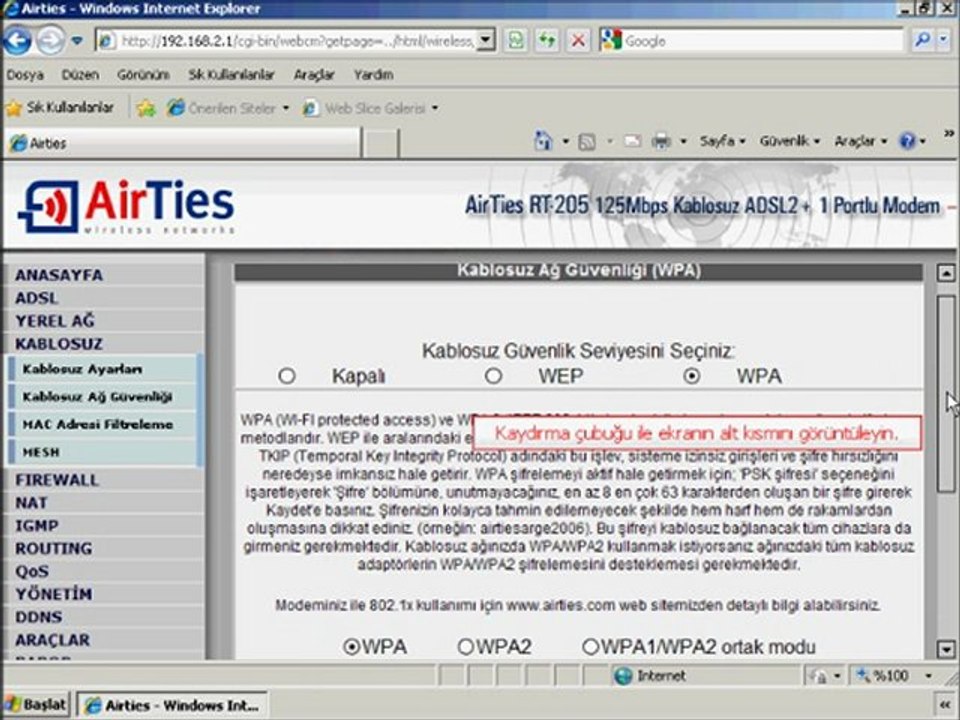This screenshot has width=960, height=720.
Task: Click the browser Back arrow button
Action: tap(17, 41)
